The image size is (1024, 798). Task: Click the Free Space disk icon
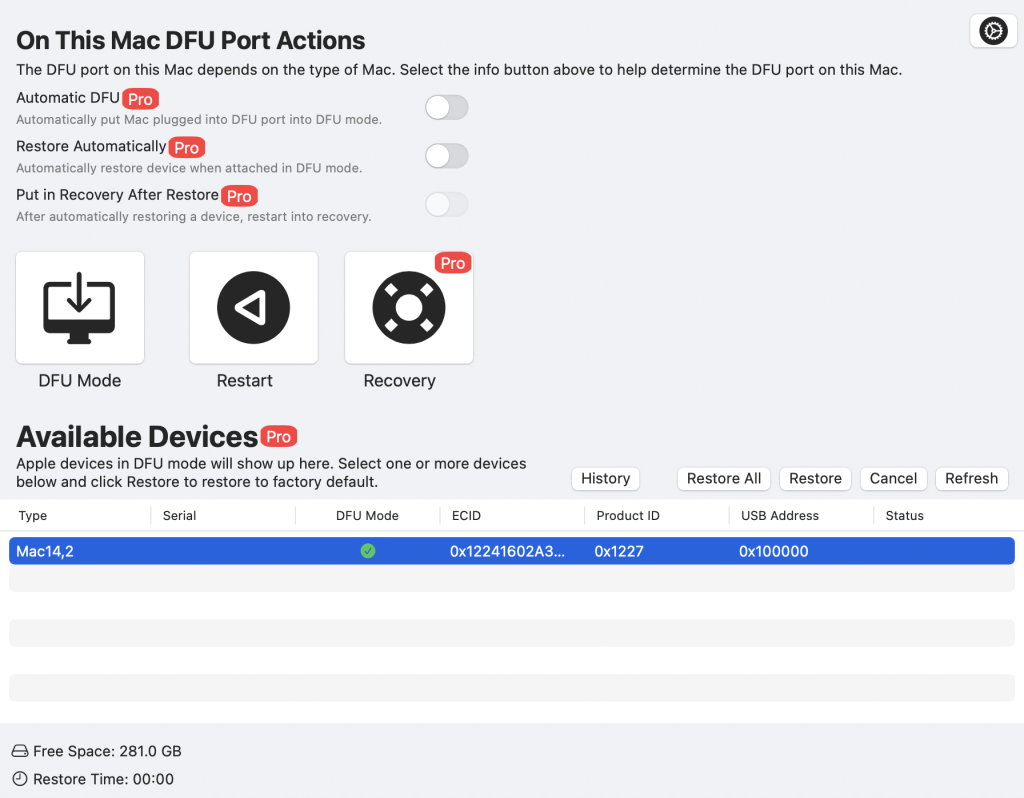(x=20, y=751)
